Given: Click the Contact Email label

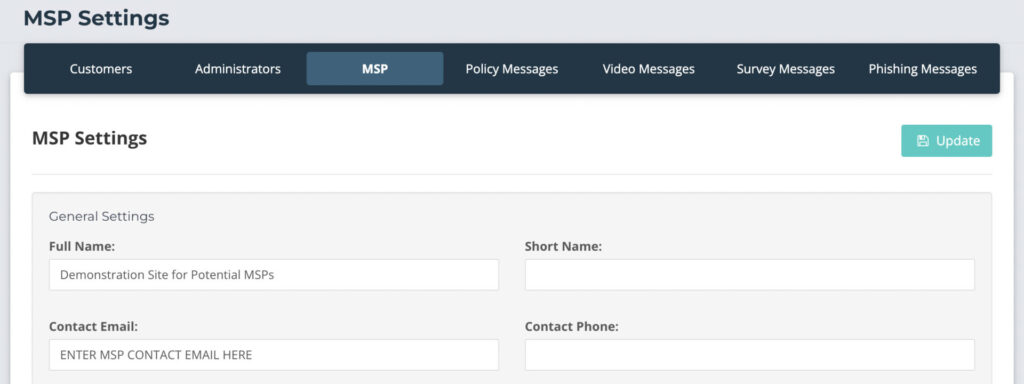Looking at the screenshot, I should point(93,327).
